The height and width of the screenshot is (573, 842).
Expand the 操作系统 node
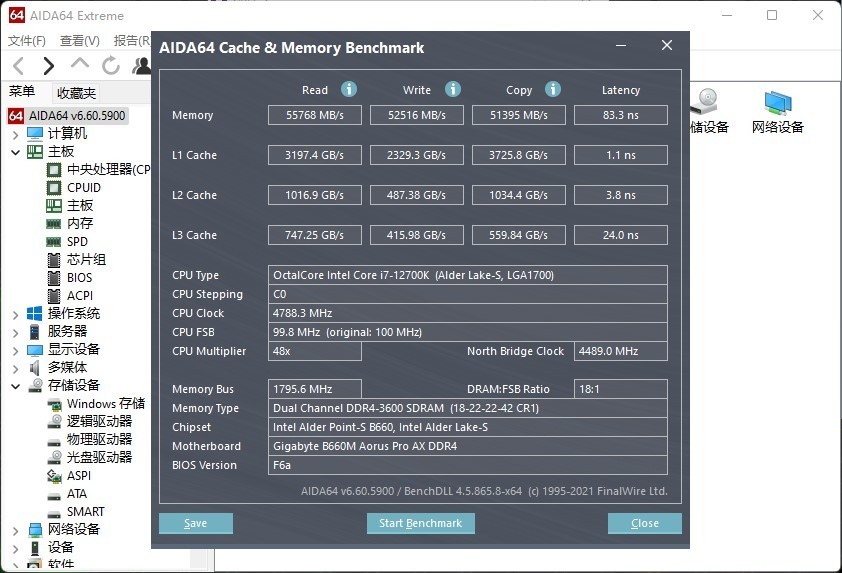16,315
